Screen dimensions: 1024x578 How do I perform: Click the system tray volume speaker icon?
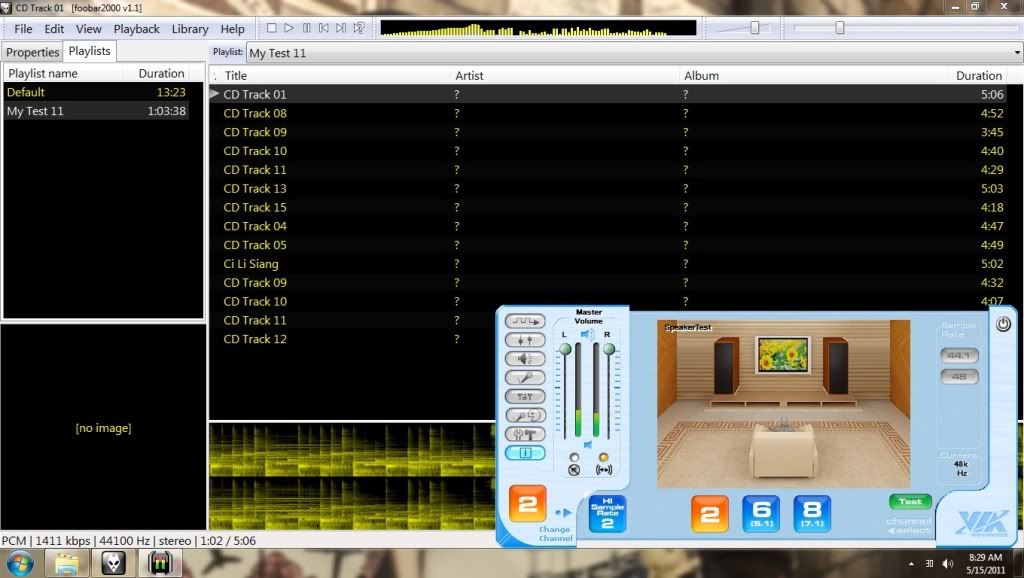tap(948, 564)
